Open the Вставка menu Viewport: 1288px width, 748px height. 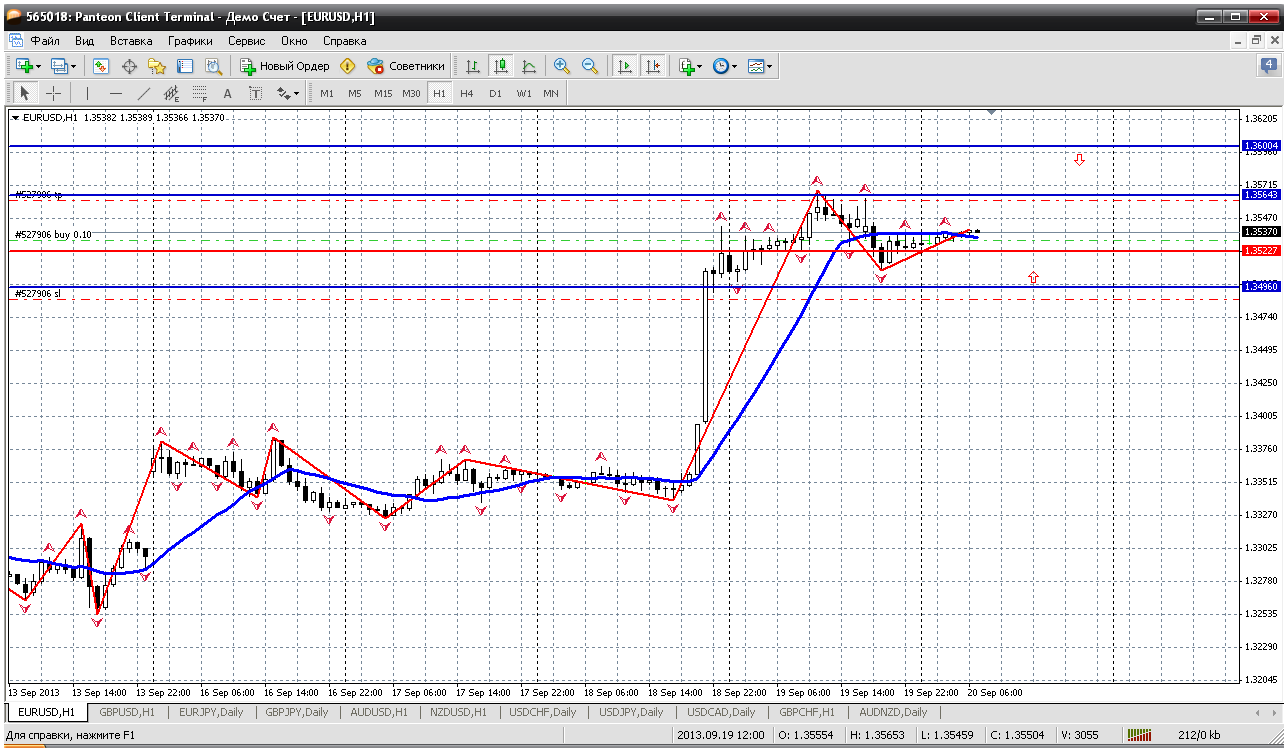click(x=131, y=41)
